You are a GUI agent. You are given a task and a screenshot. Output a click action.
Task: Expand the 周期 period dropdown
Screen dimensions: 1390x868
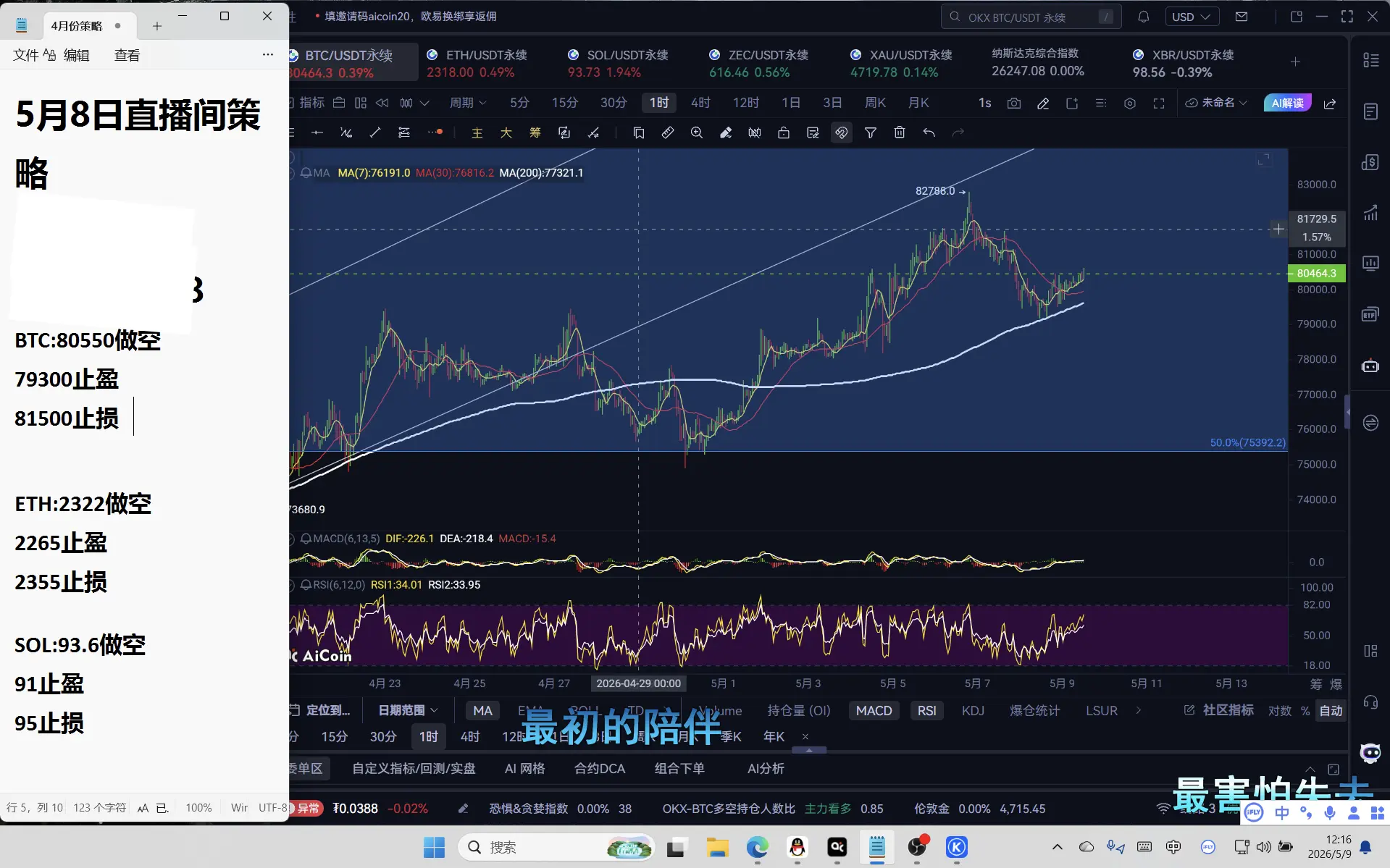click(x=468, y=103)
